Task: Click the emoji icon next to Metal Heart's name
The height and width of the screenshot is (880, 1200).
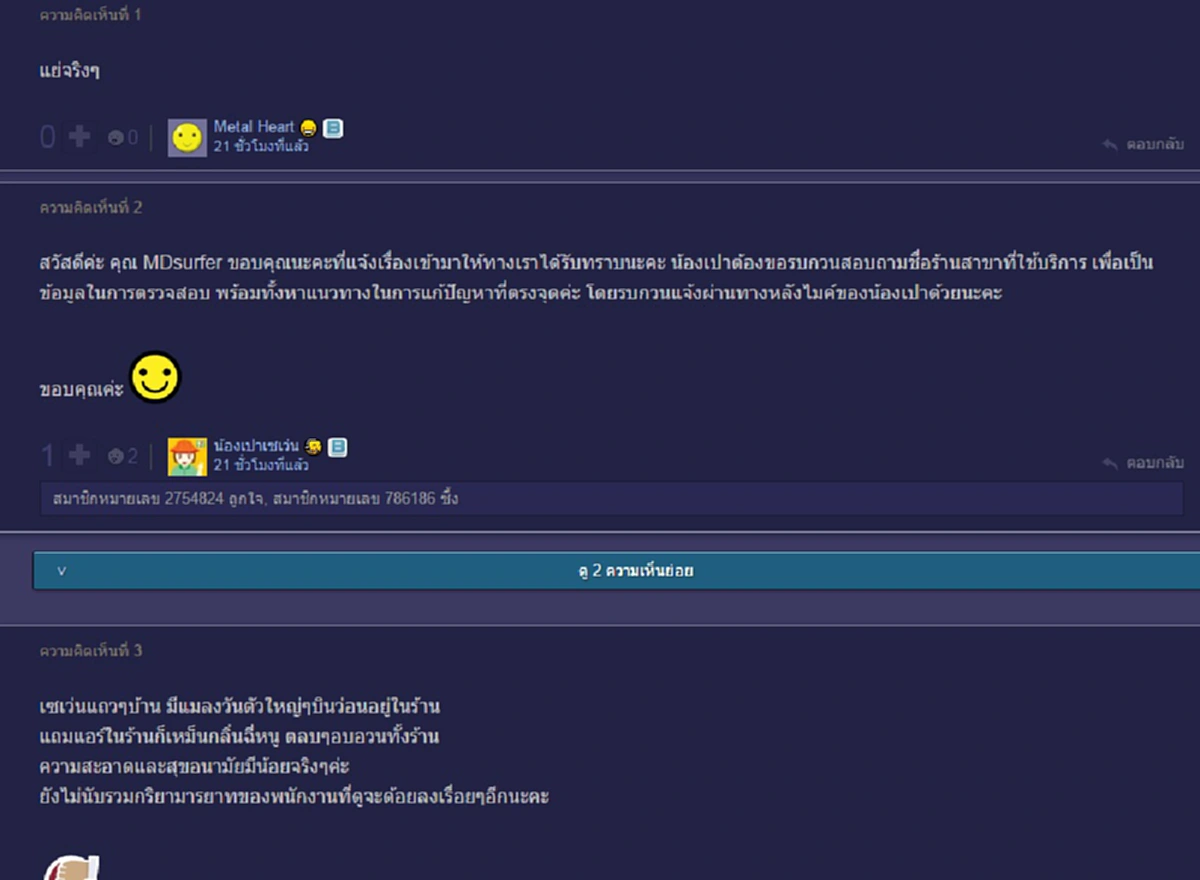Action: pyautogui.click(x=308, y=128)
